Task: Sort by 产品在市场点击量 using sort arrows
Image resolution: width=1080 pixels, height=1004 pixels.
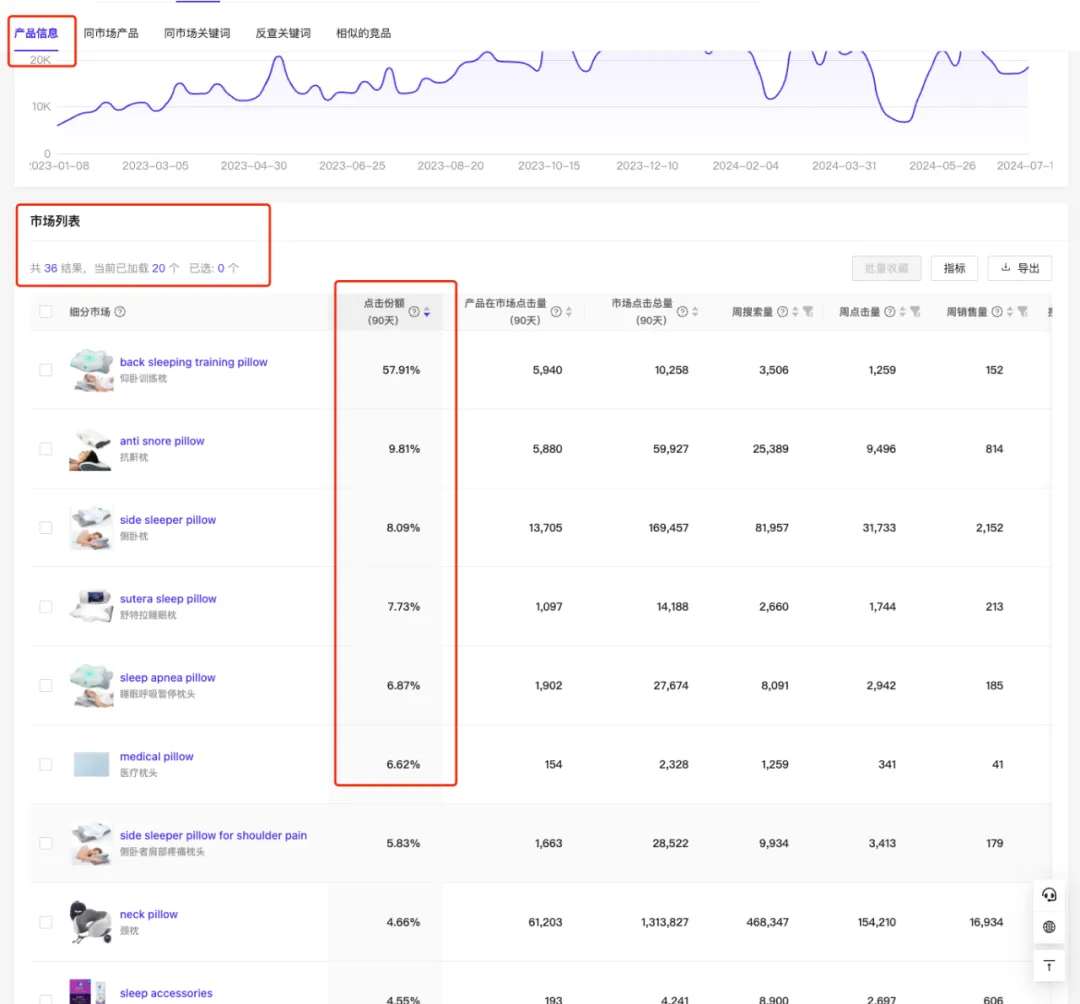Action: 569,312
